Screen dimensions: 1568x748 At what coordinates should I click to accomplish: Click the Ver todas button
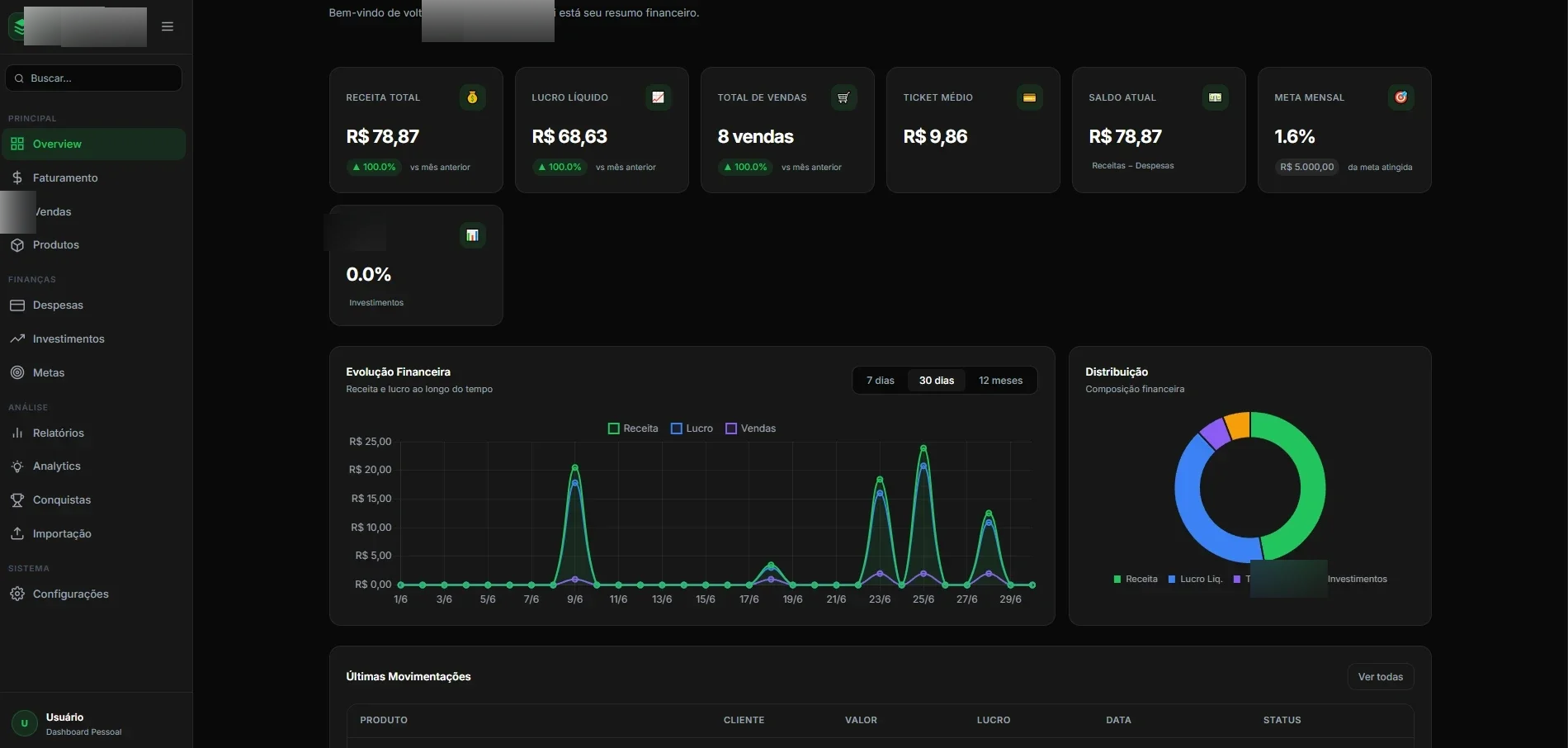tap(1381, 677)
